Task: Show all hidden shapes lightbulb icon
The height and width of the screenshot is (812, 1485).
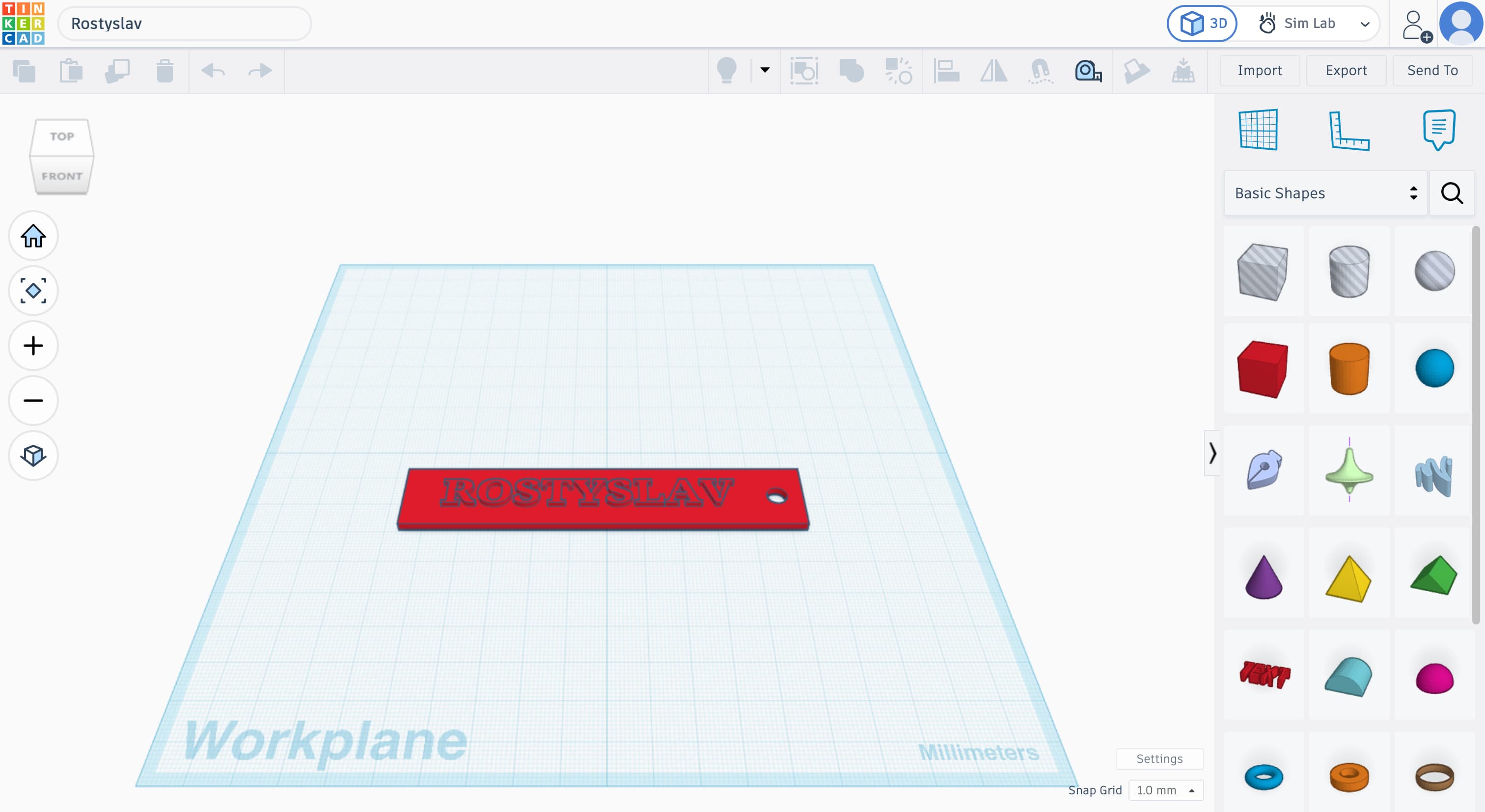Action: pyautogui.click(x=726, y=71)
